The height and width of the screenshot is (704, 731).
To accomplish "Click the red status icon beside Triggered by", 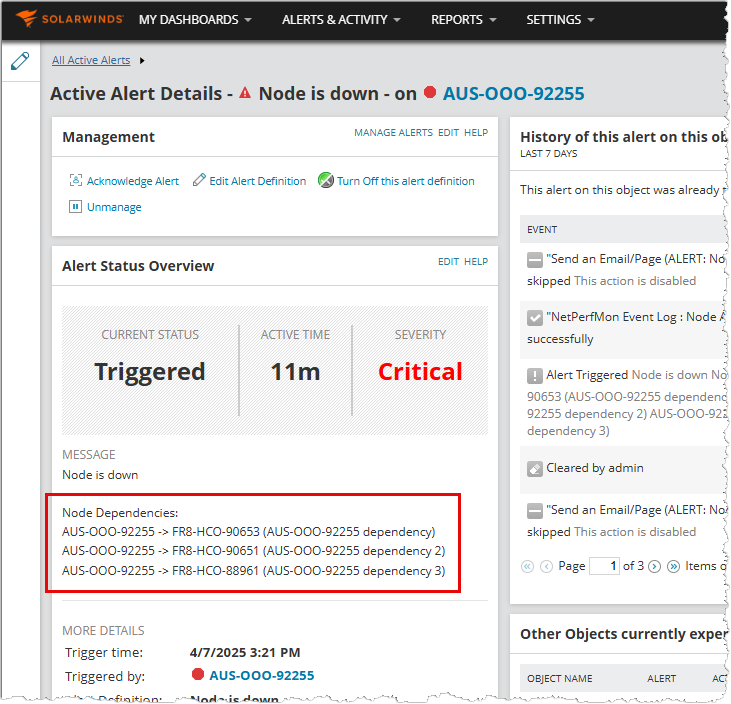I will tap(198, 674).
